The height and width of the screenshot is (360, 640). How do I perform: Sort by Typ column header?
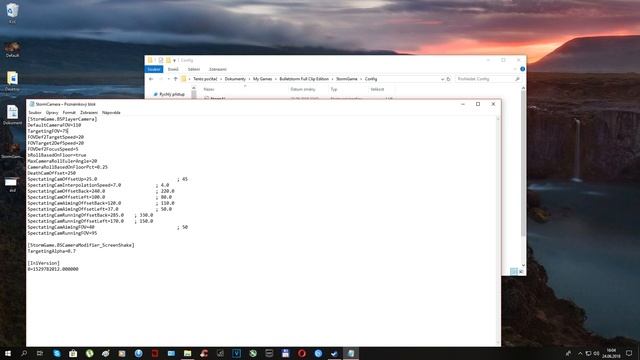click(x=334, y=89)
